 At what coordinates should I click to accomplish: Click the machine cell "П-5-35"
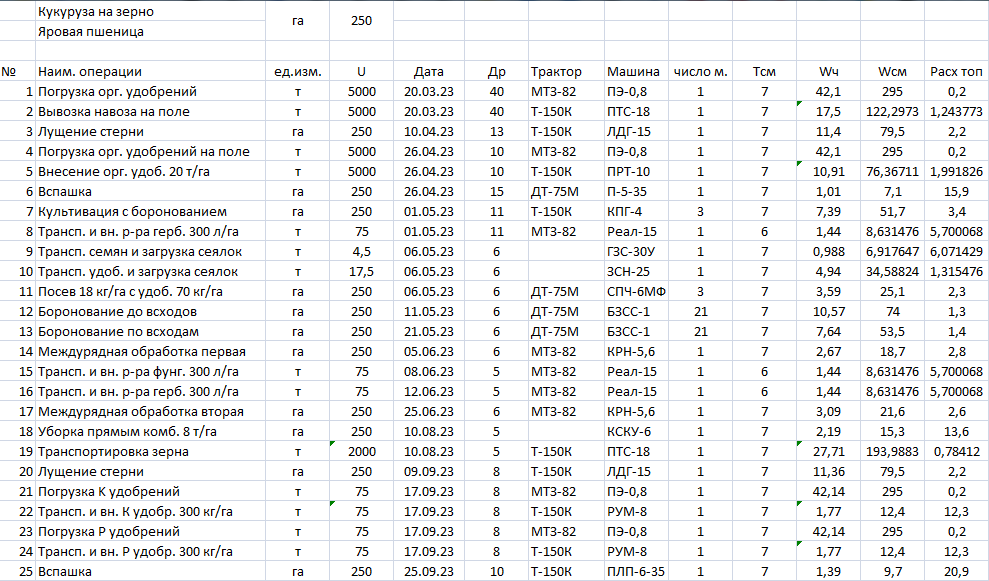click(636, 192)
